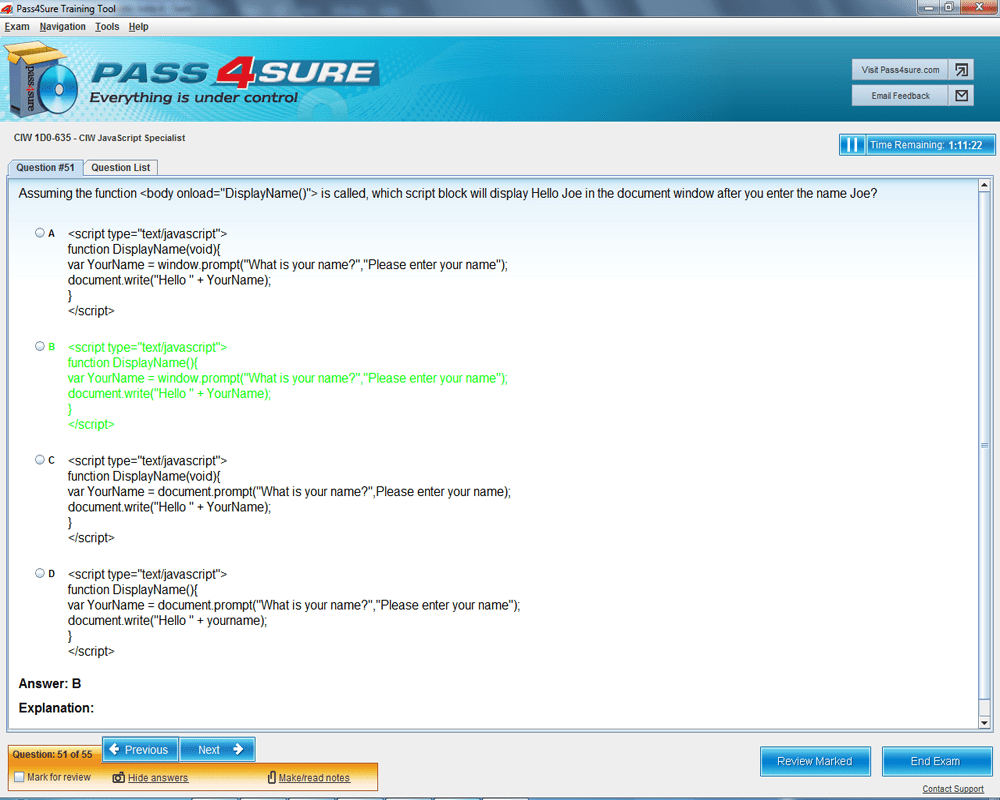Click the 'Everything is under control' slogan
The height and width of the screenshot is (800, 1000).
click(193, 98)
